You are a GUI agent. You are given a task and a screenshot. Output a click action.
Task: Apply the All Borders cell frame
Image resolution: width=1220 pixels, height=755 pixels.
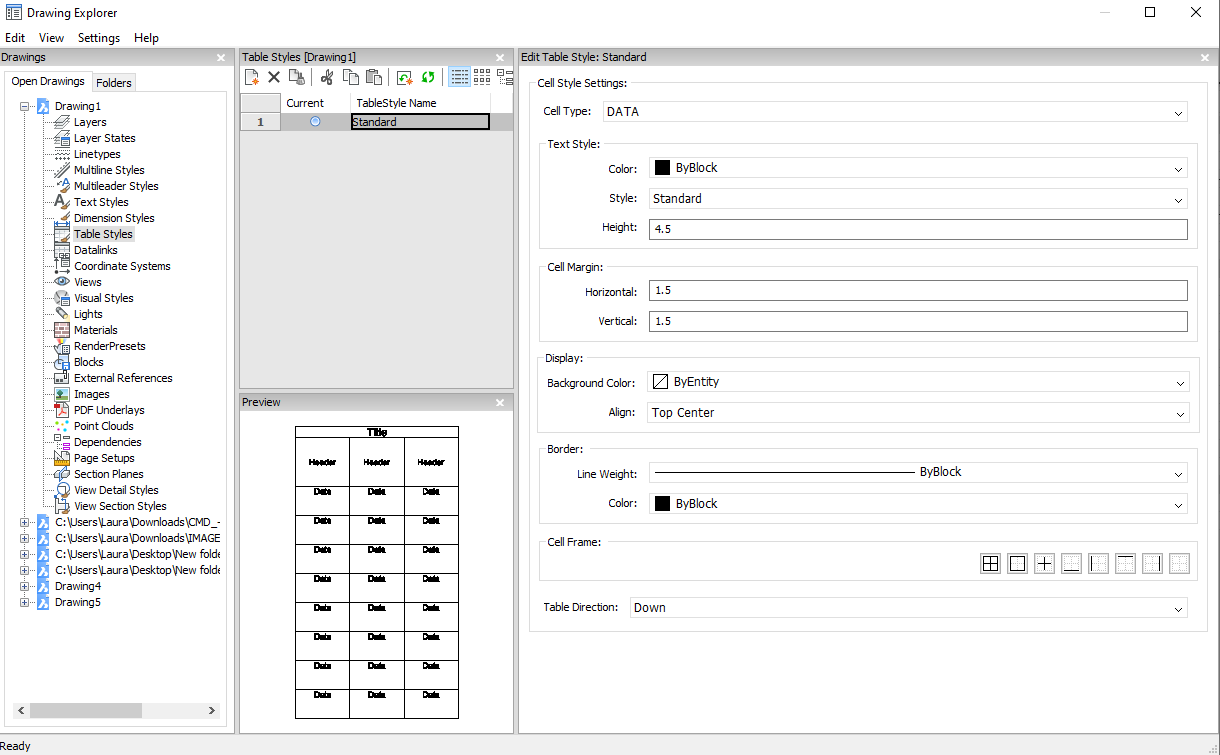pos(990,564)
